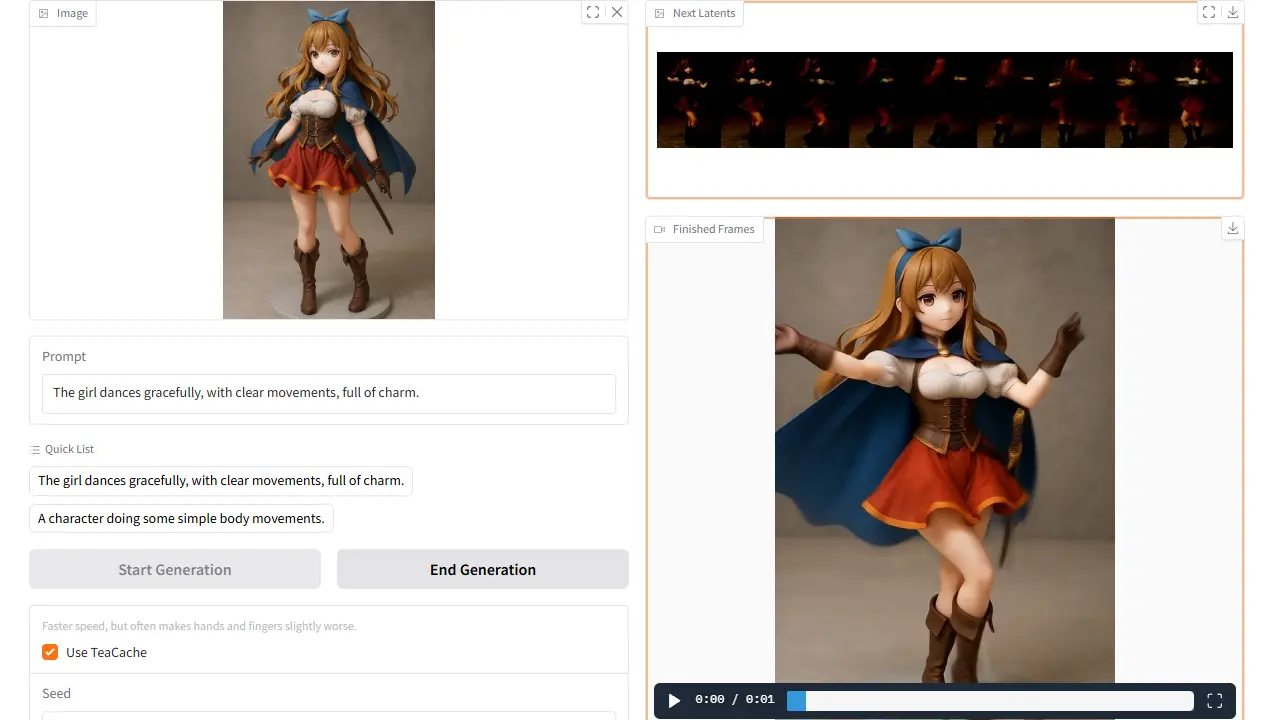Viewport: 1280px width, 720px height.
Task: Download the Next Latents image
Action: (x=1233, y=12)
